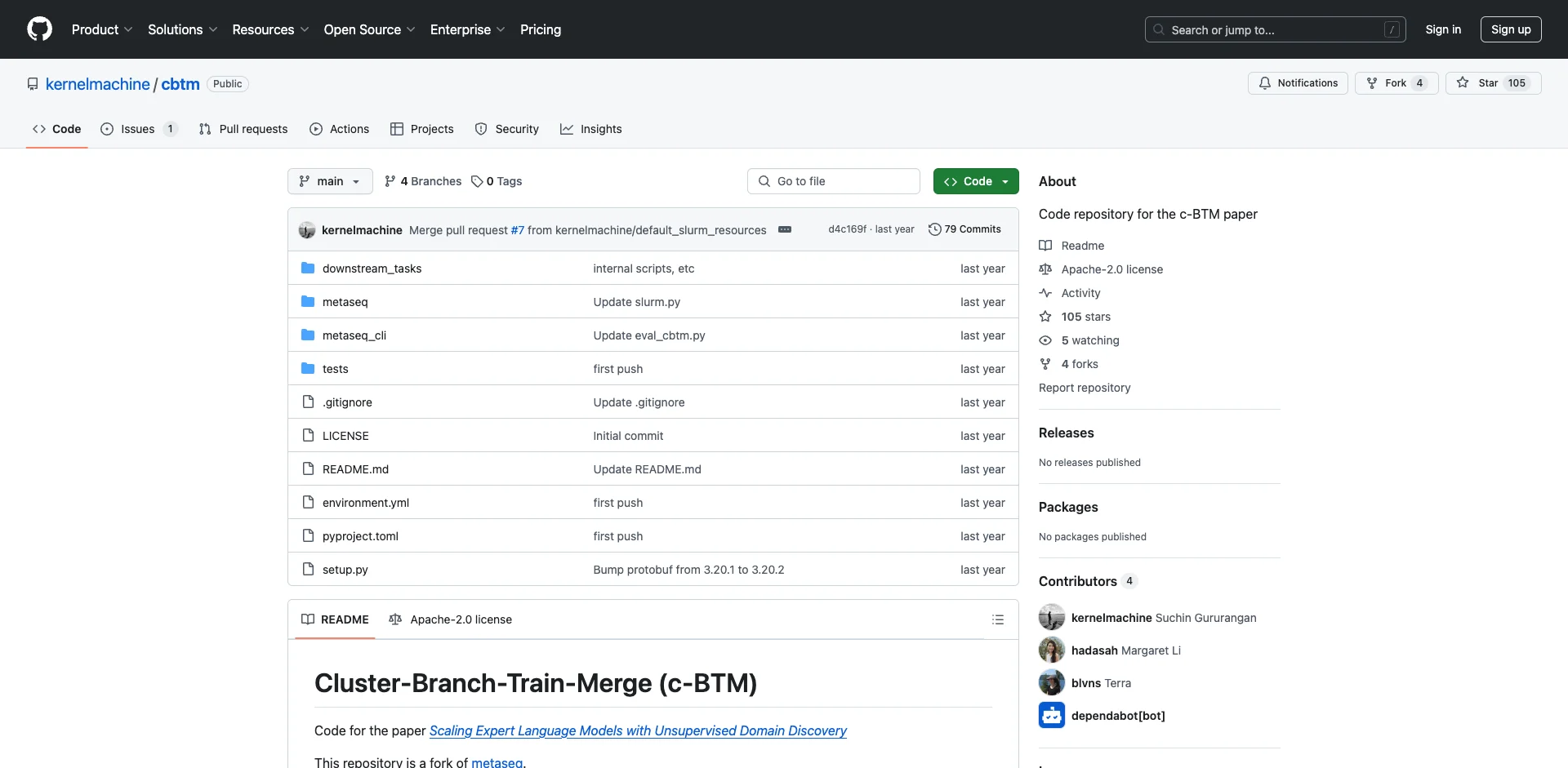Open the kernelmachine owner profile link
Image resolution: width=1568 pixels, height=768 pixels.
point(97,84)
